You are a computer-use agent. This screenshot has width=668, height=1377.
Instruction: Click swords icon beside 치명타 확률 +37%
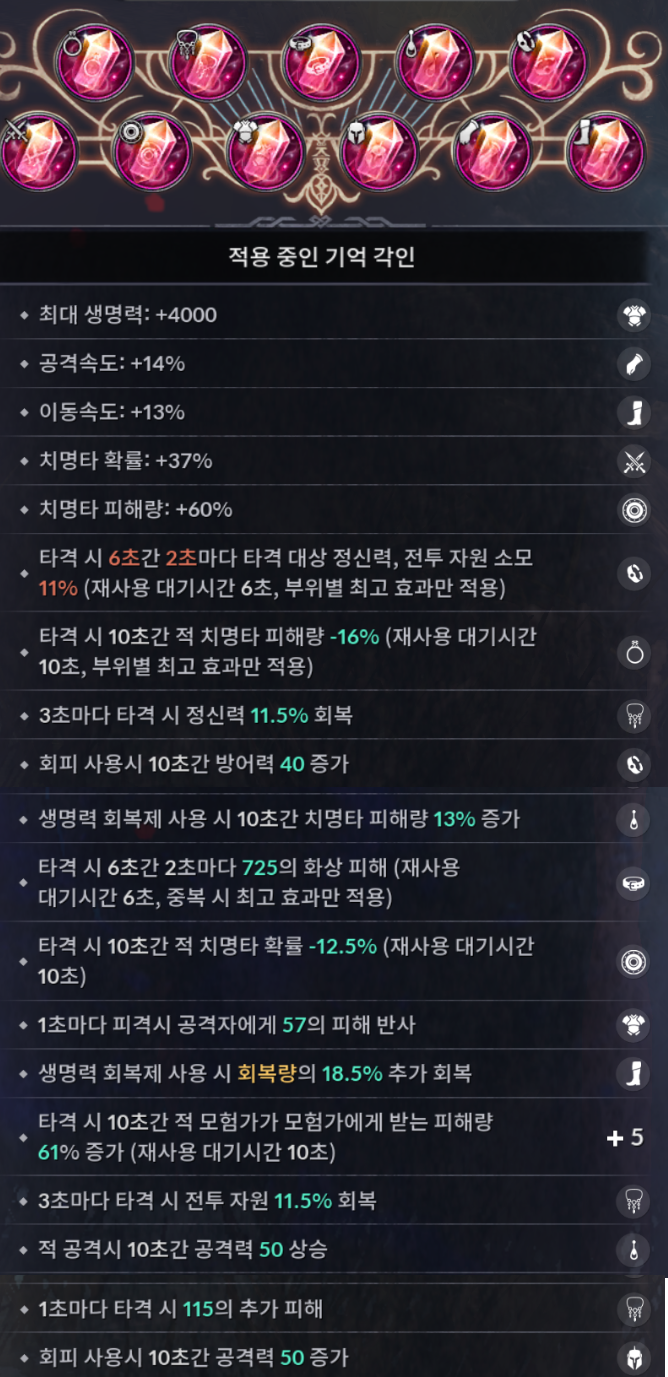click(x=632, y=462)
